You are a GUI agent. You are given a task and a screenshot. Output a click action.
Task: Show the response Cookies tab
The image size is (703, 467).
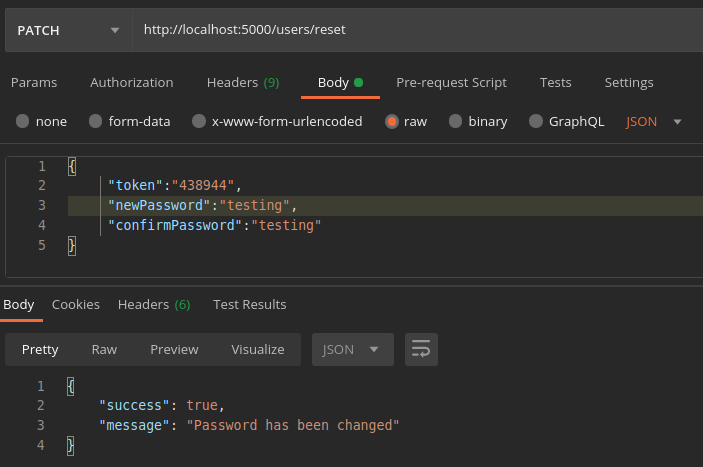76,304
